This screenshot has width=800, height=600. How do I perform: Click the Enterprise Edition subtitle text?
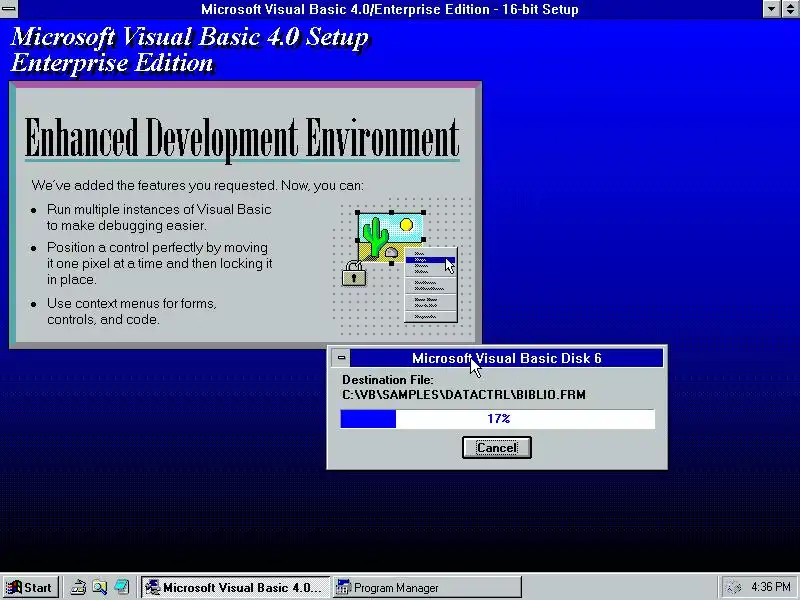click(x=112, y=63)
